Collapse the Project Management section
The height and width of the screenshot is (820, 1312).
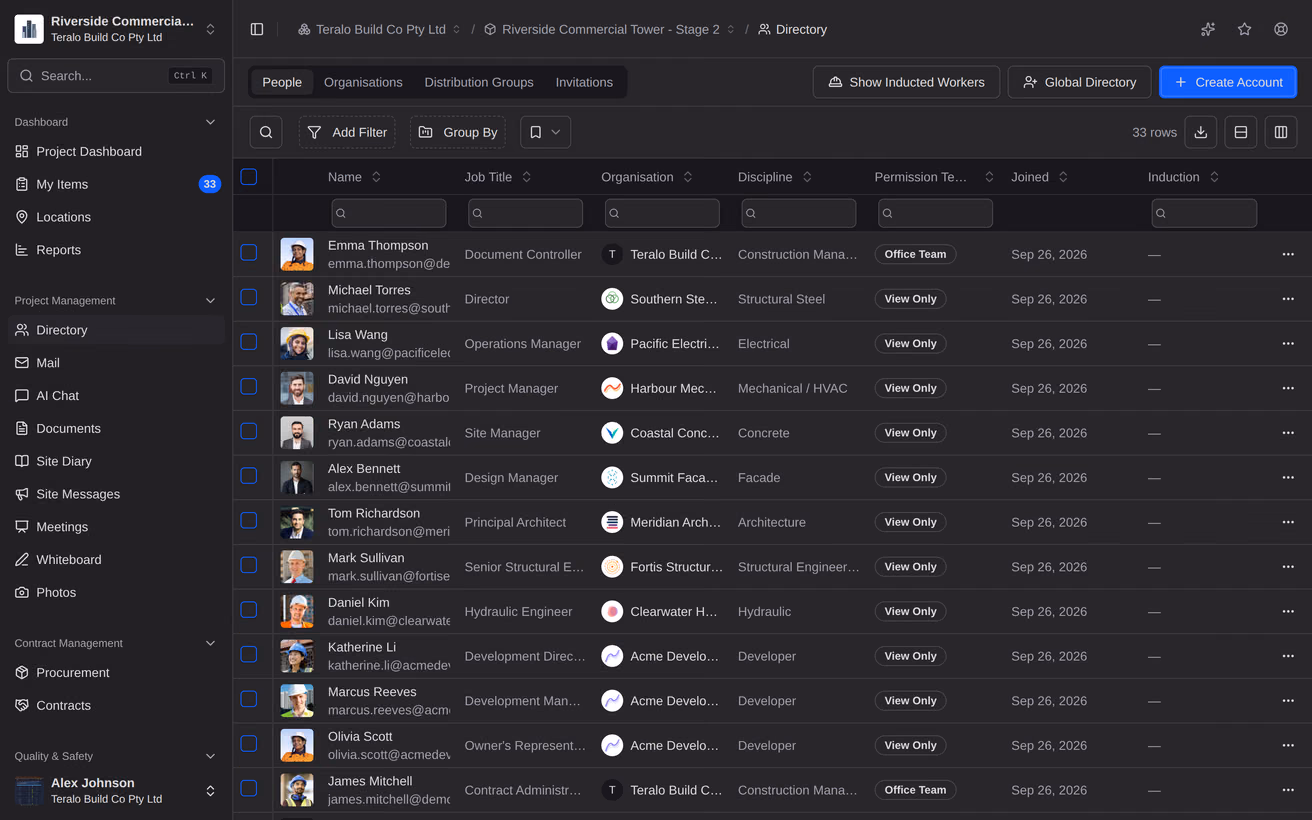(210, 301)
